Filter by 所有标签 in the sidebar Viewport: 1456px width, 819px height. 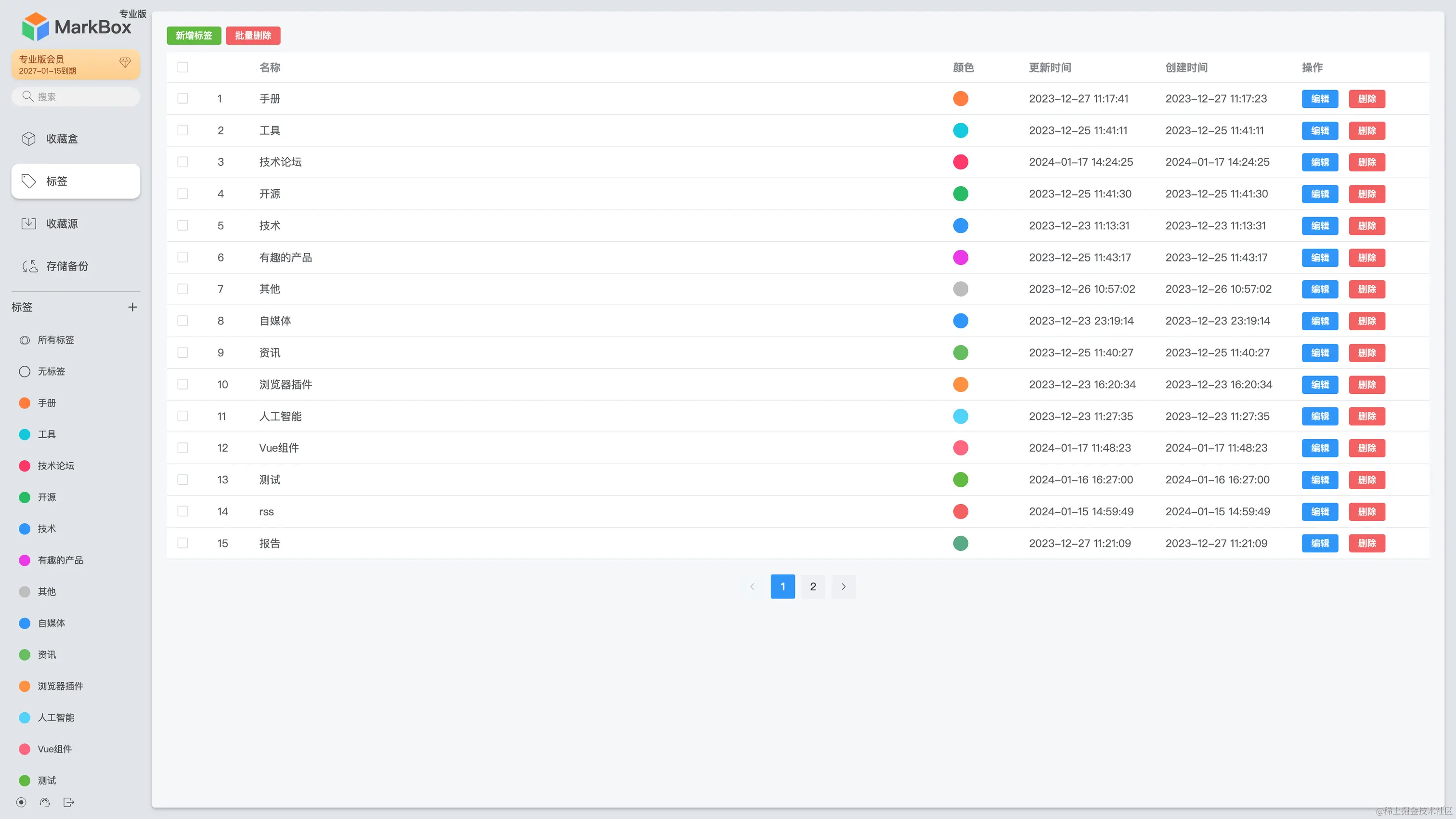(x=55, y=340)
